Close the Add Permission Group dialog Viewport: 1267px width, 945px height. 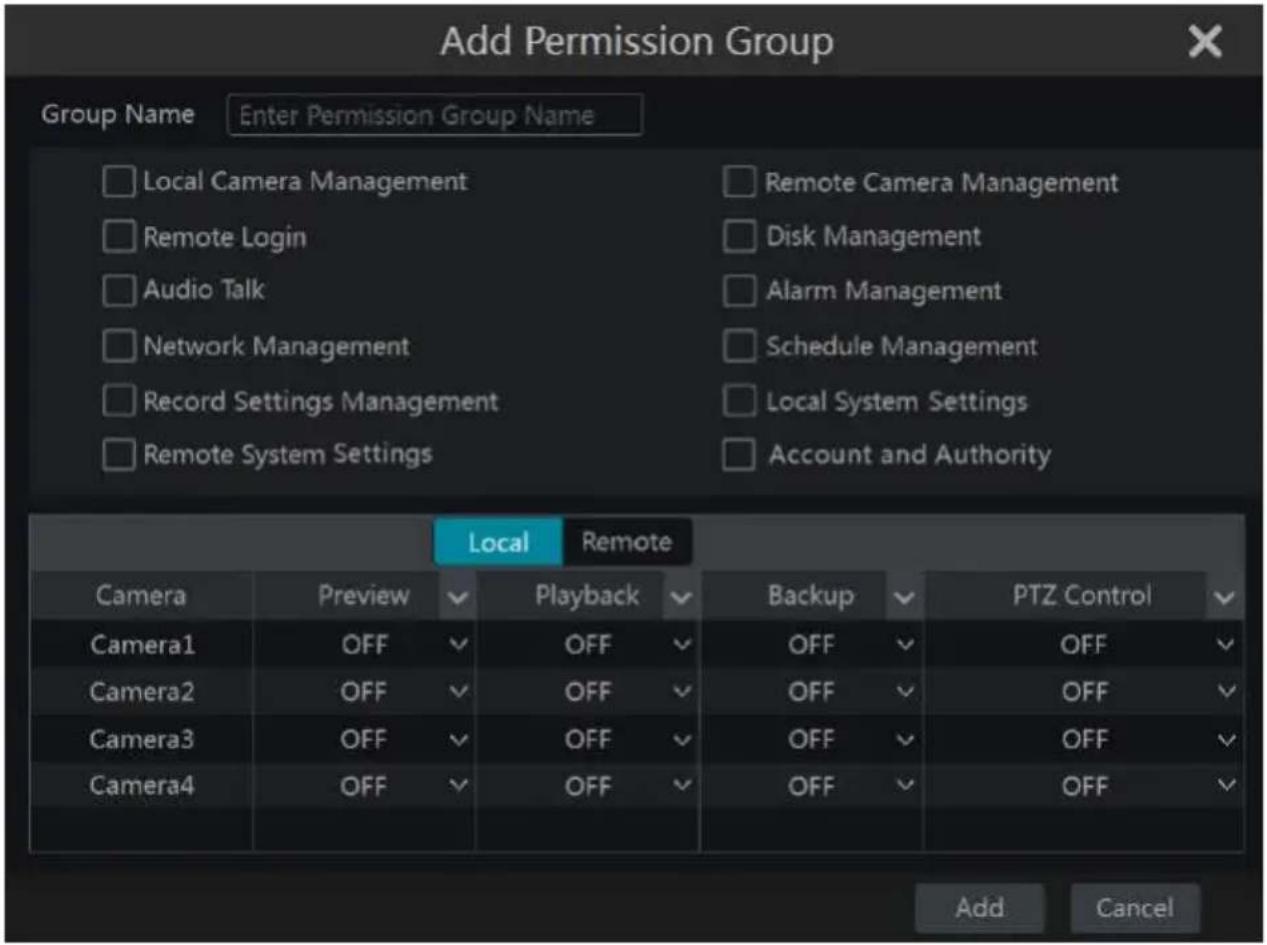point(1205,42)
